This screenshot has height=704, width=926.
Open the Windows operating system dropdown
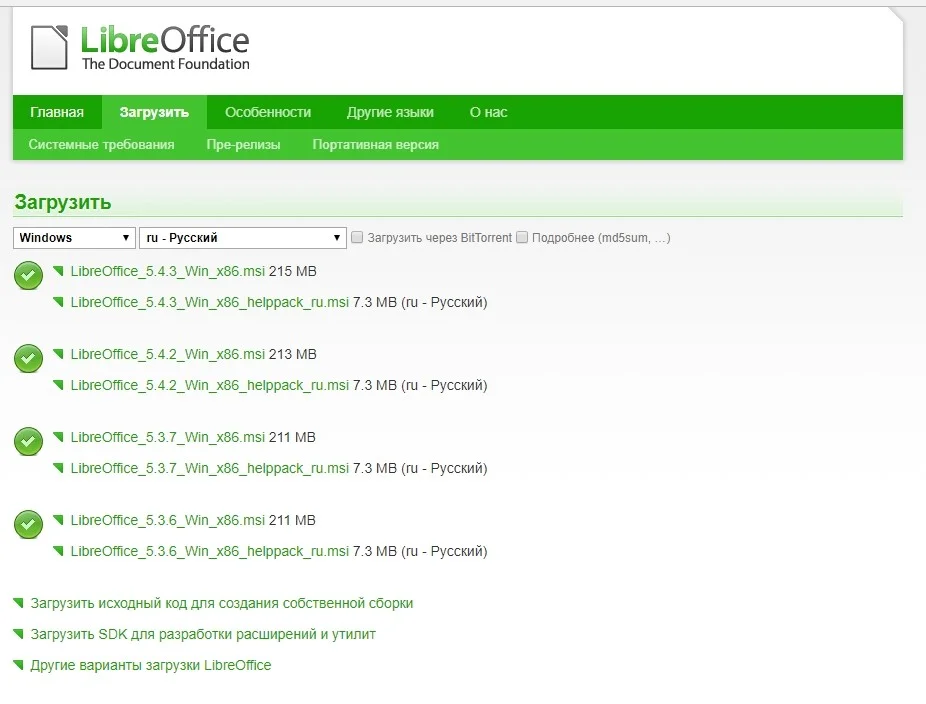(x=74, y=237)
